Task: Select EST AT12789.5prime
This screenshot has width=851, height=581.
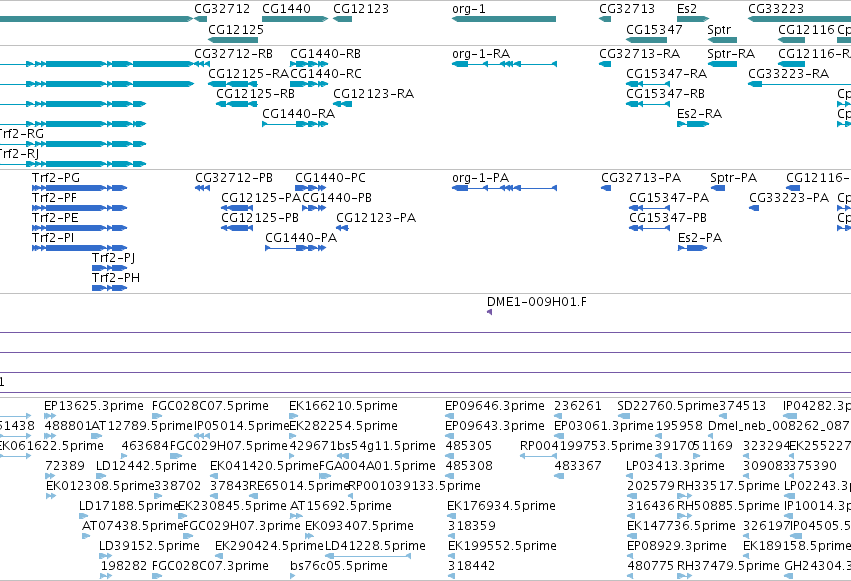Action: 142,426
